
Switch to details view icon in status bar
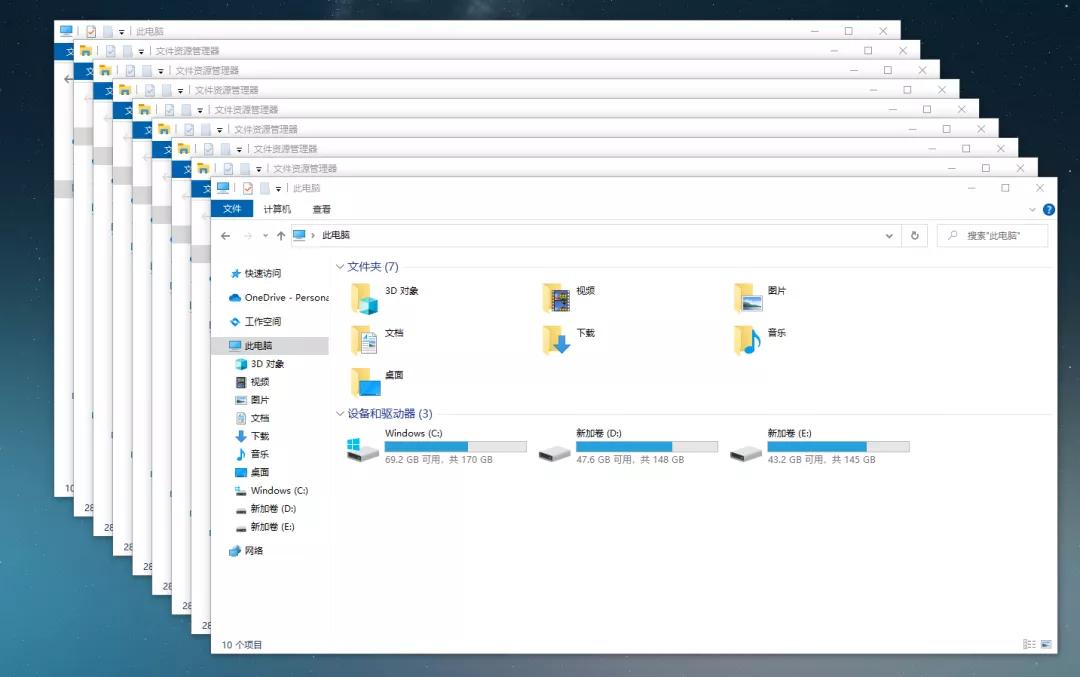(1029, 645)
